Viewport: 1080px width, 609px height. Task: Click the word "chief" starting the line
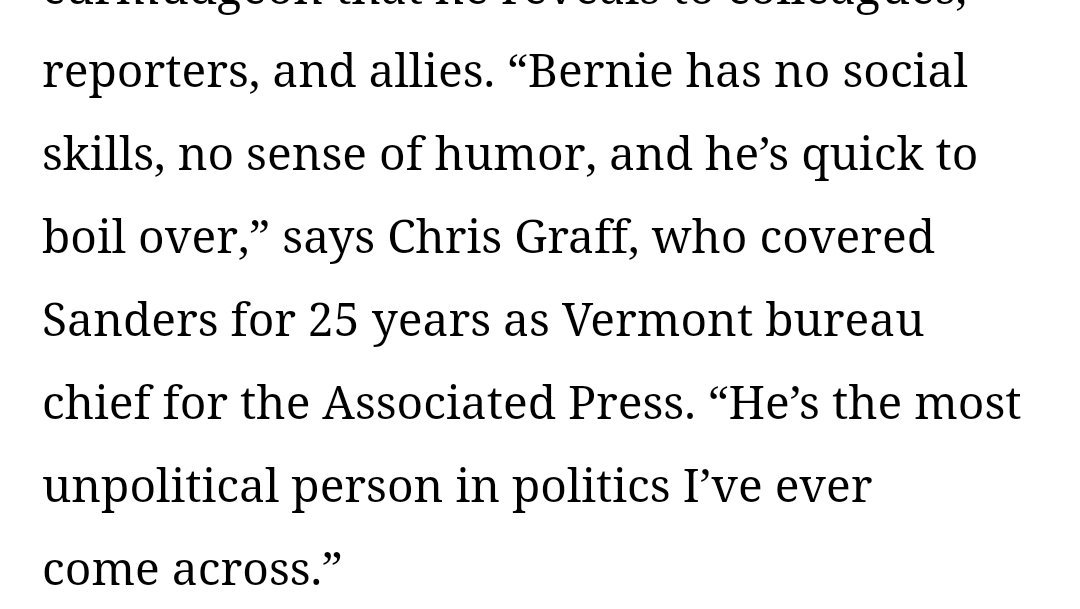(x=96, y=402)
